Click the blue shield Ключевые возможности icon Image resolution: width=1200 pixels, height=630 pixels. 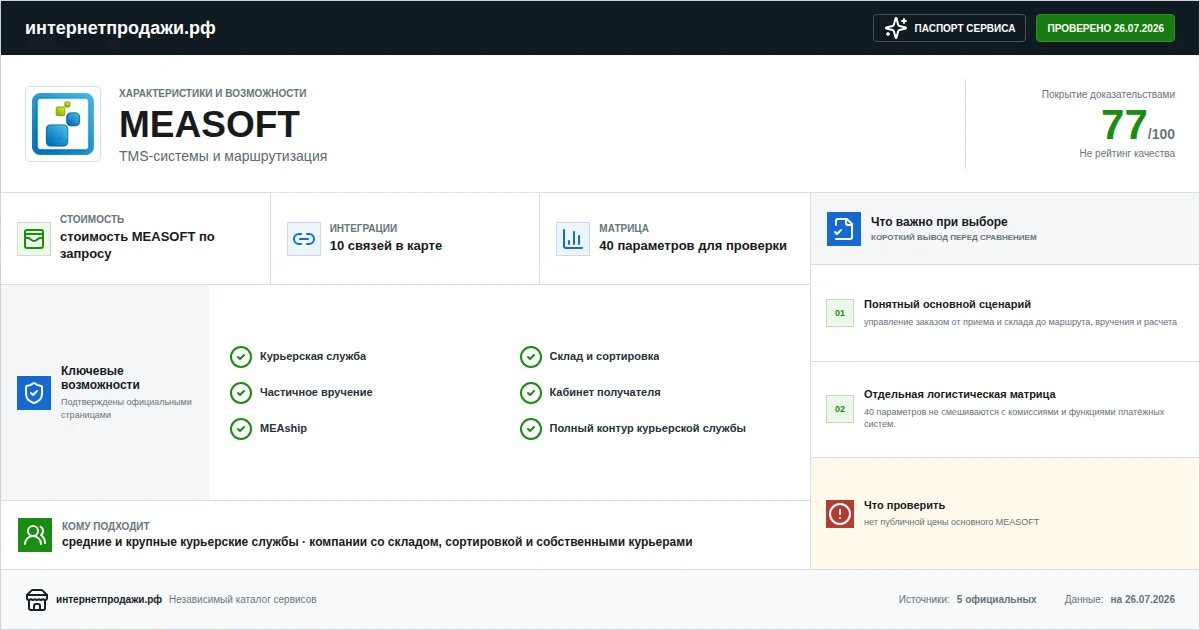pyautogui.click(x=34, y=393)
